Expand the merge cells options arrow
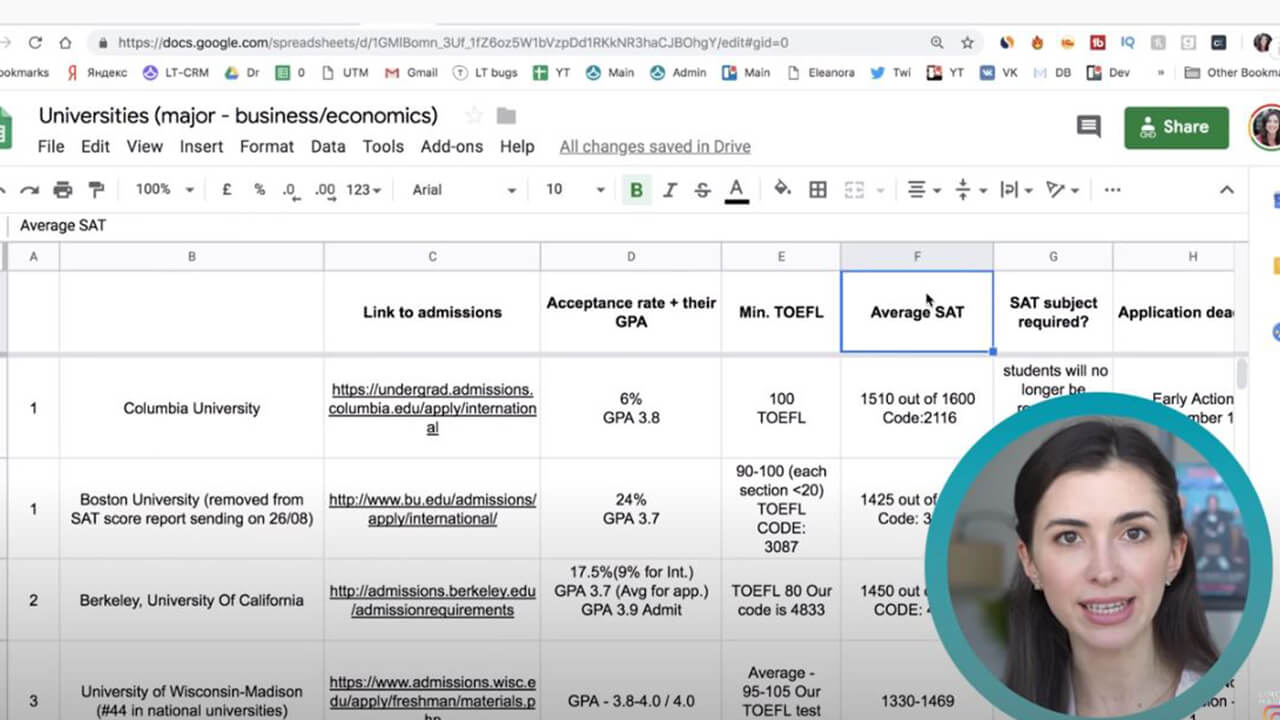 [881, 190]
